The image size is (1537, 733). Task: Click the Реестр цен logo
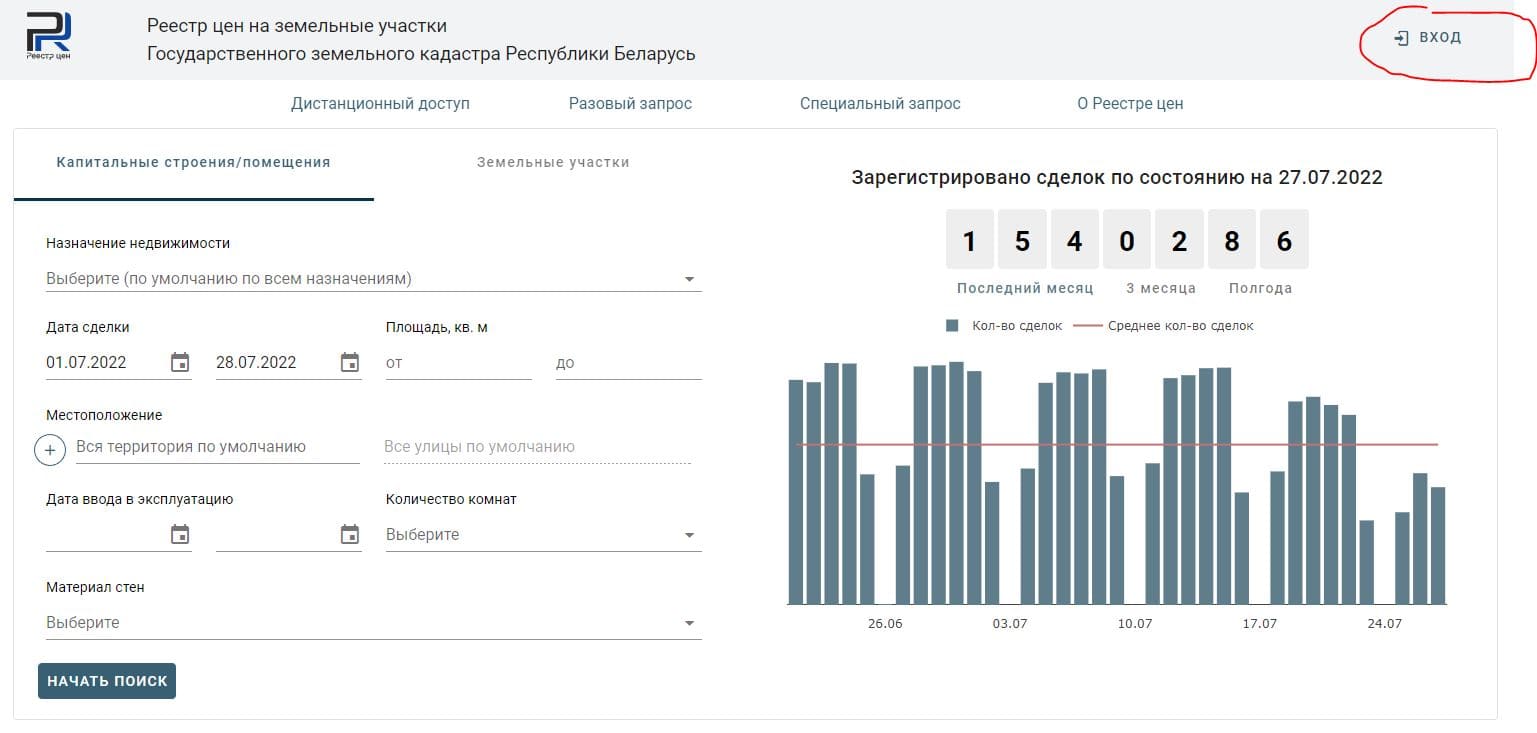48,37
